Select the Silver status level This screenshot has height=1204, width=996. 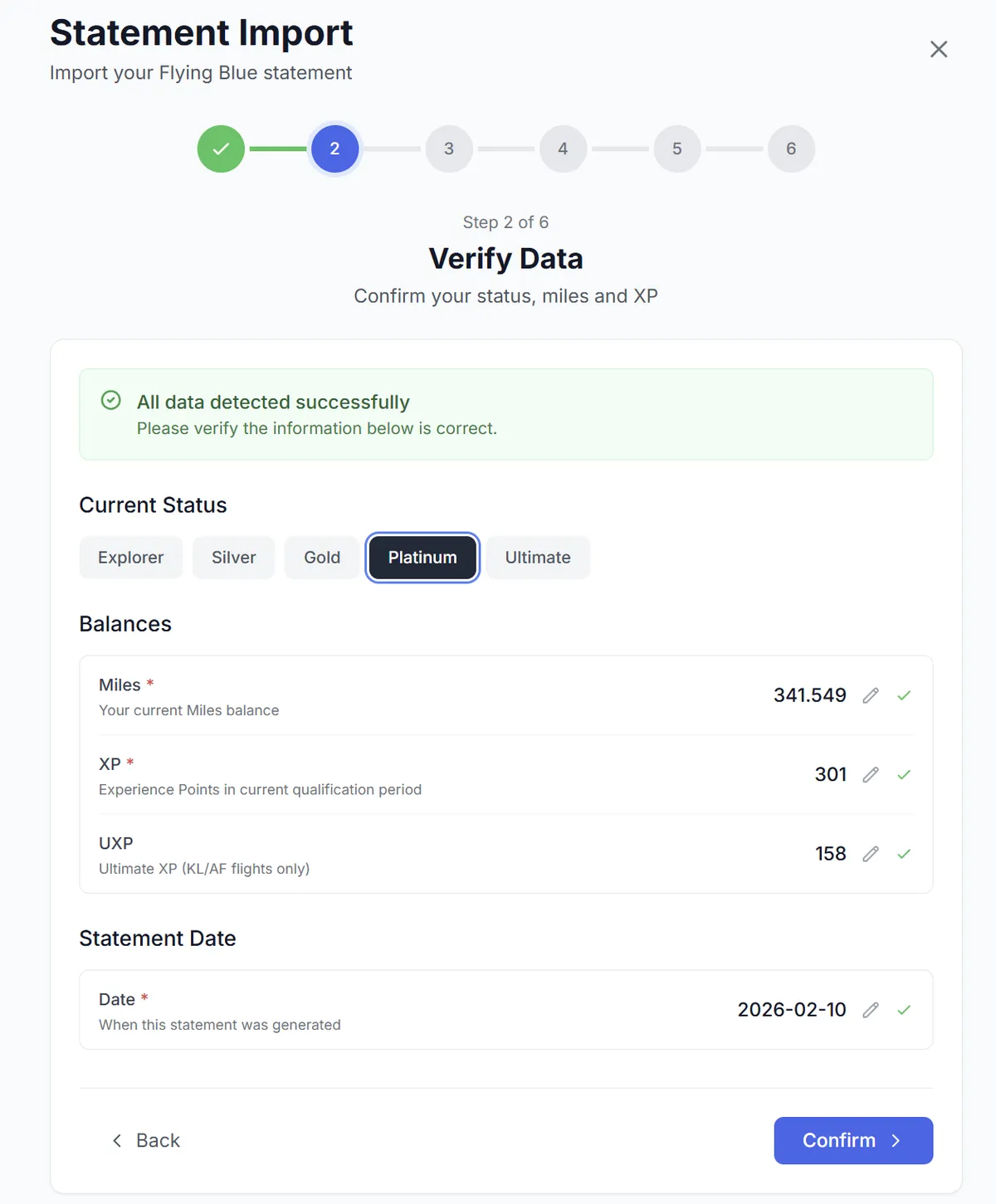(x=233, y=557)
